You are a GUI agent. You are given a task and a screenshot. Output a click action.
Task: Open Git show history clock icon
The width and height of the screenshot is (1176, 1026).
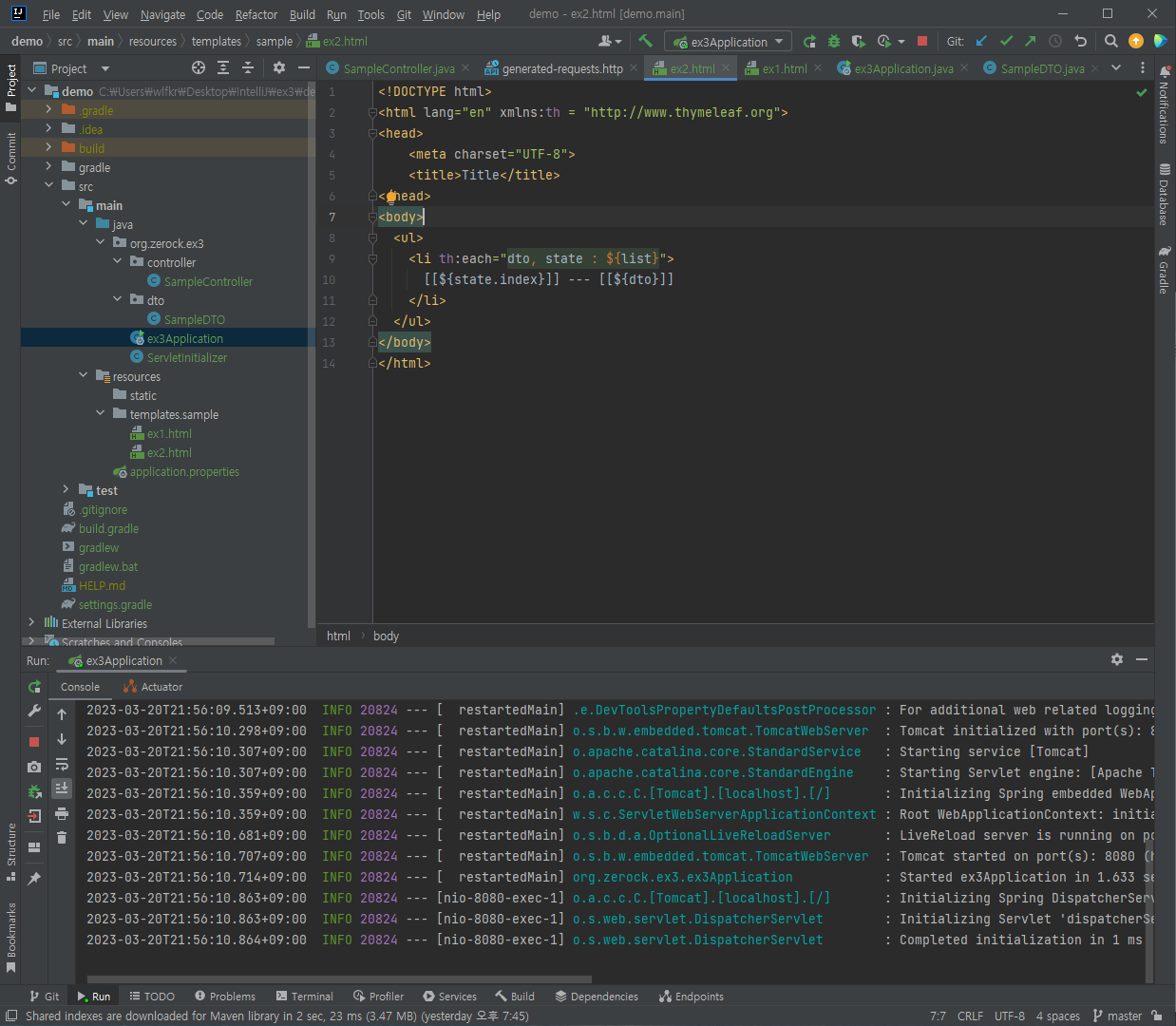(1055, 41)
